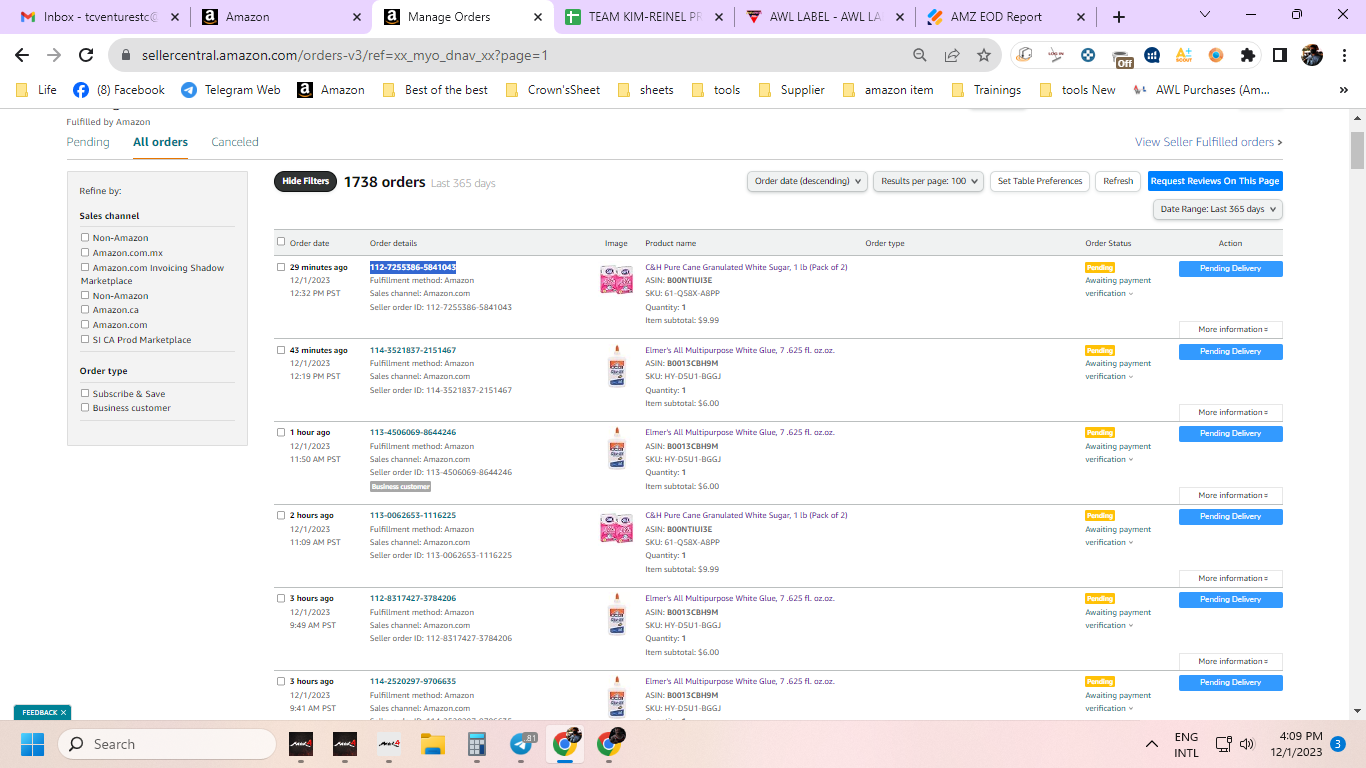Check the Subscribe & Save filter
The height and width of the screenshot is (768, 1366).
point(85,394)
